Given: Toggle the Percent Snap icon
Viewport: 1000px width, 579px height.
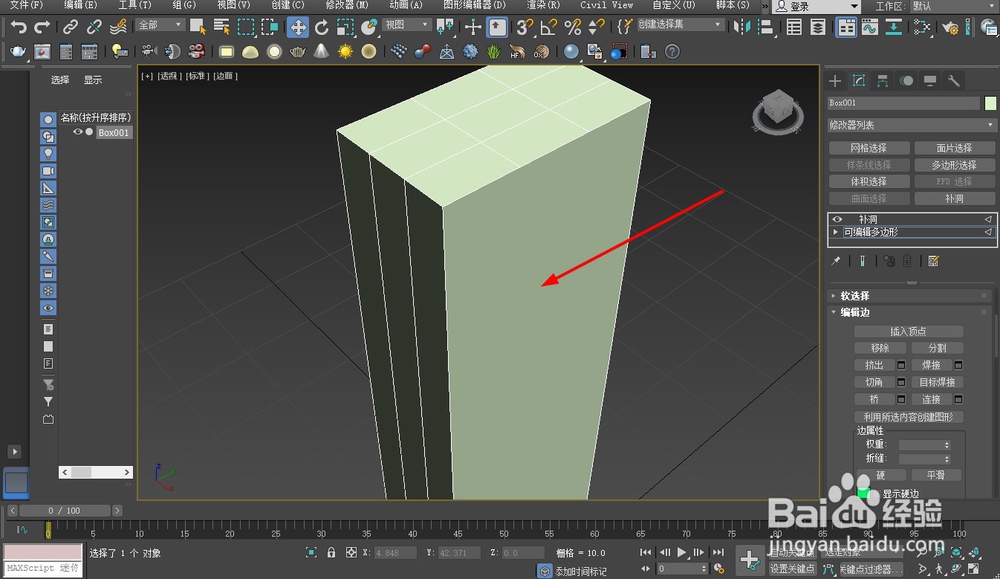Looking at the screenshot, I should pos(573,27).
